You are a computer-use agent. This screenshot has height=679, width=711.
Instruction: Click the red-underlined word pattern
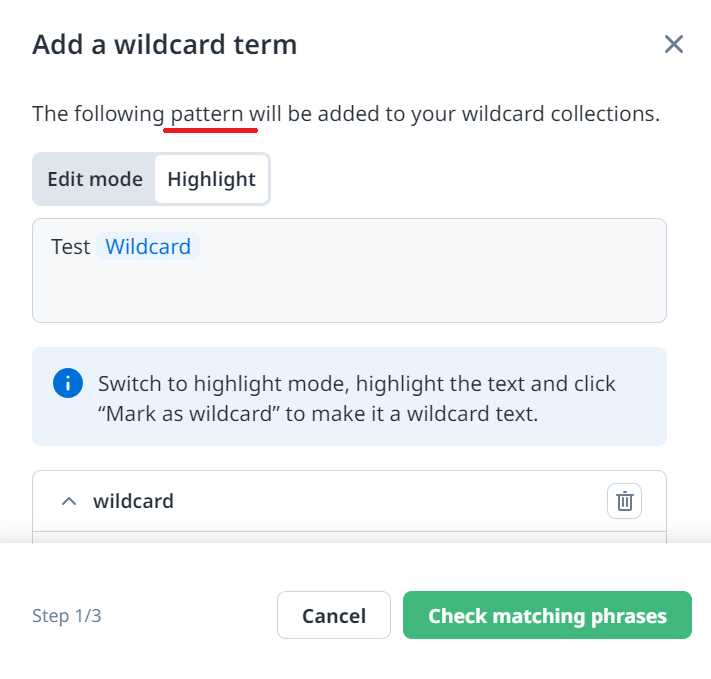[207, 113]
